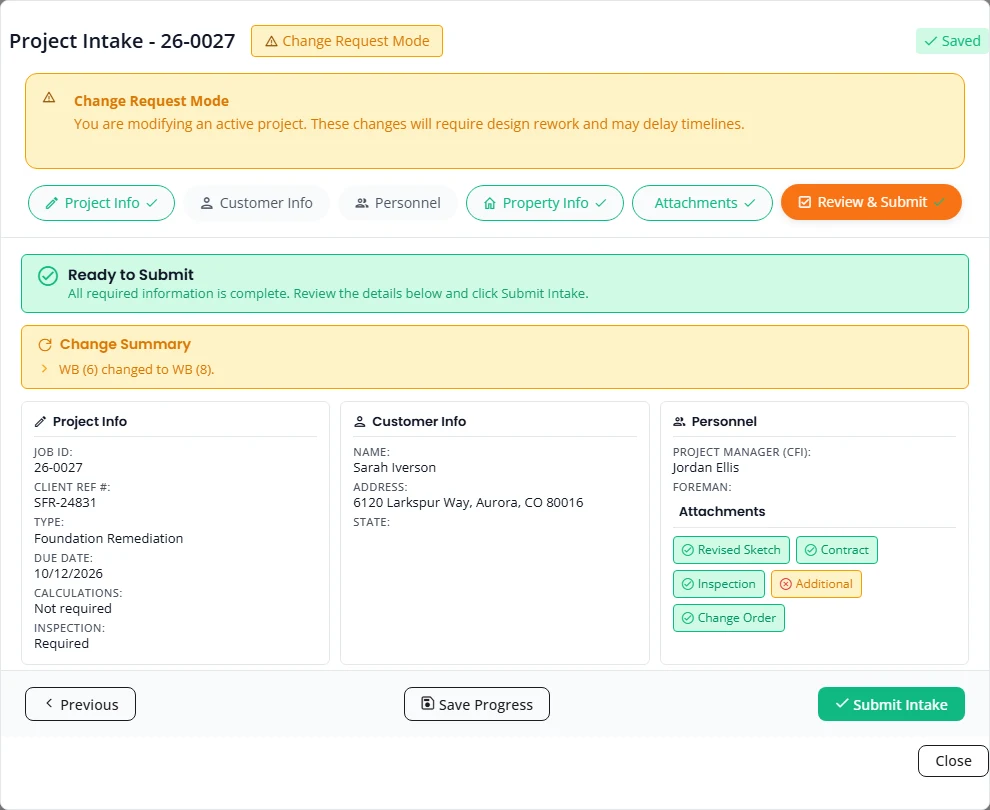Screen dimensions: 990x810
Task: Click the pencil icon in Project Info card header
Action: pos(40,421)
